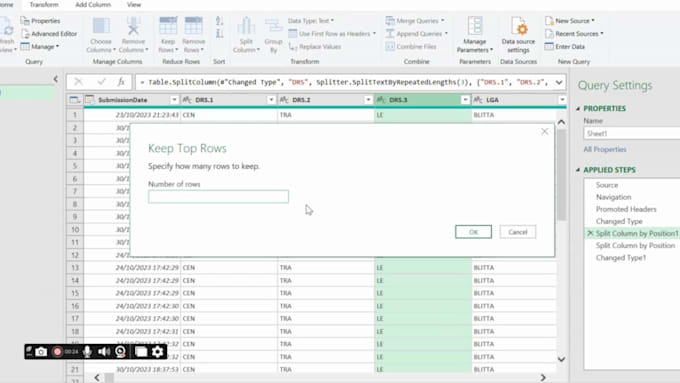
Task: Stop recording with red record button
Action: pos(57,352)
